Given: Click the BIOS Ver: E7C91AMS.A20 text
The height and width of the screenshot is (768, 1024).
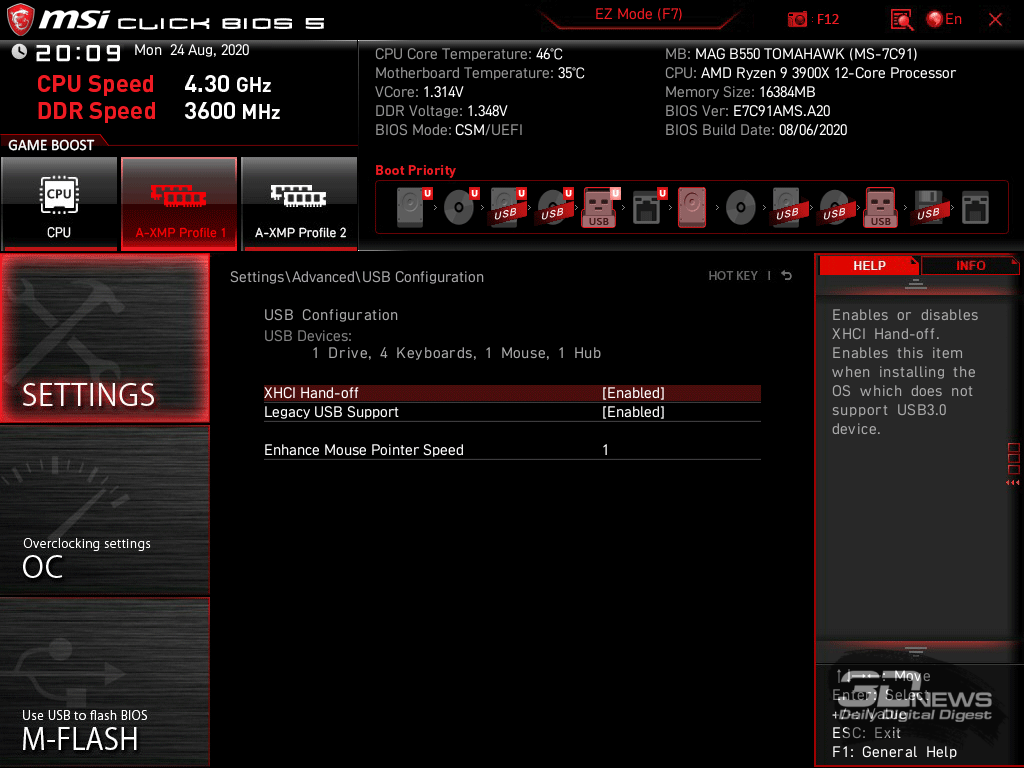Looking at the screenshot, I should point(748,111).
